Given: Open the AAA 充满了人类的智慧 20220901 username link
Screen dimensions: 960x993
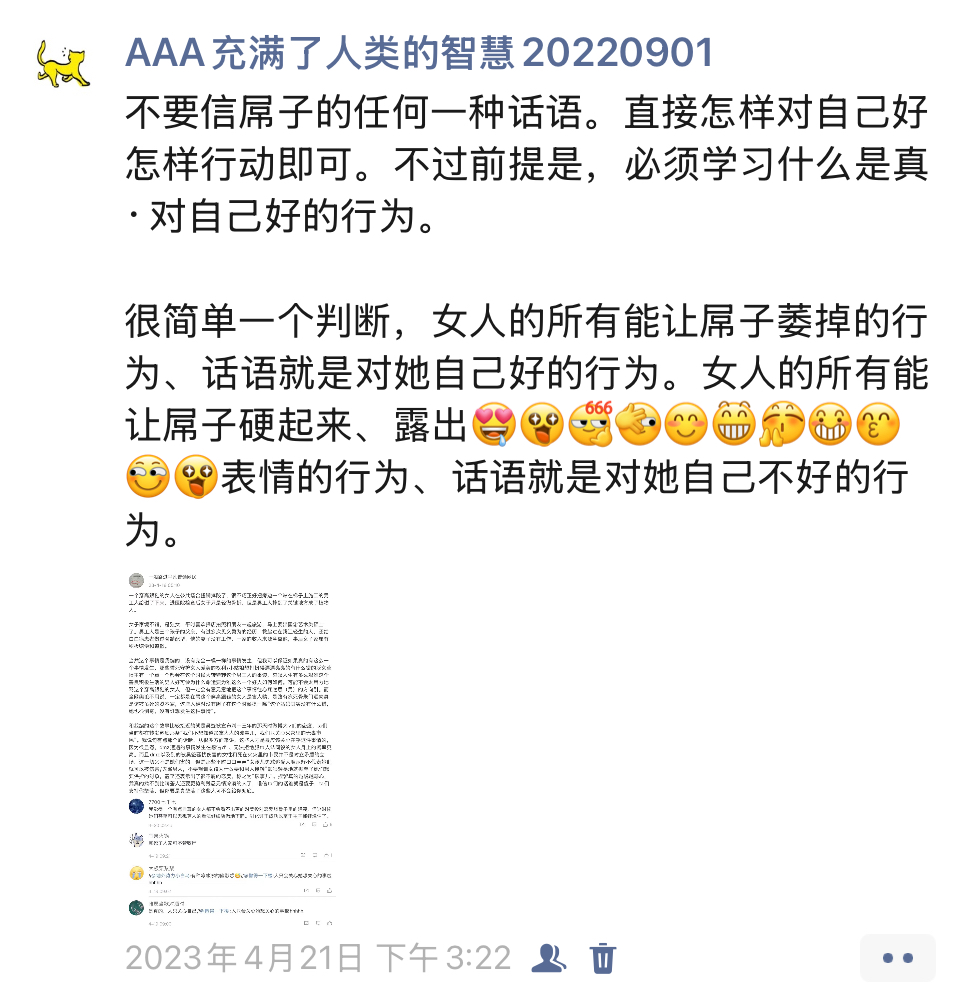Looking at the screenshot, I should tap(419, 53).
